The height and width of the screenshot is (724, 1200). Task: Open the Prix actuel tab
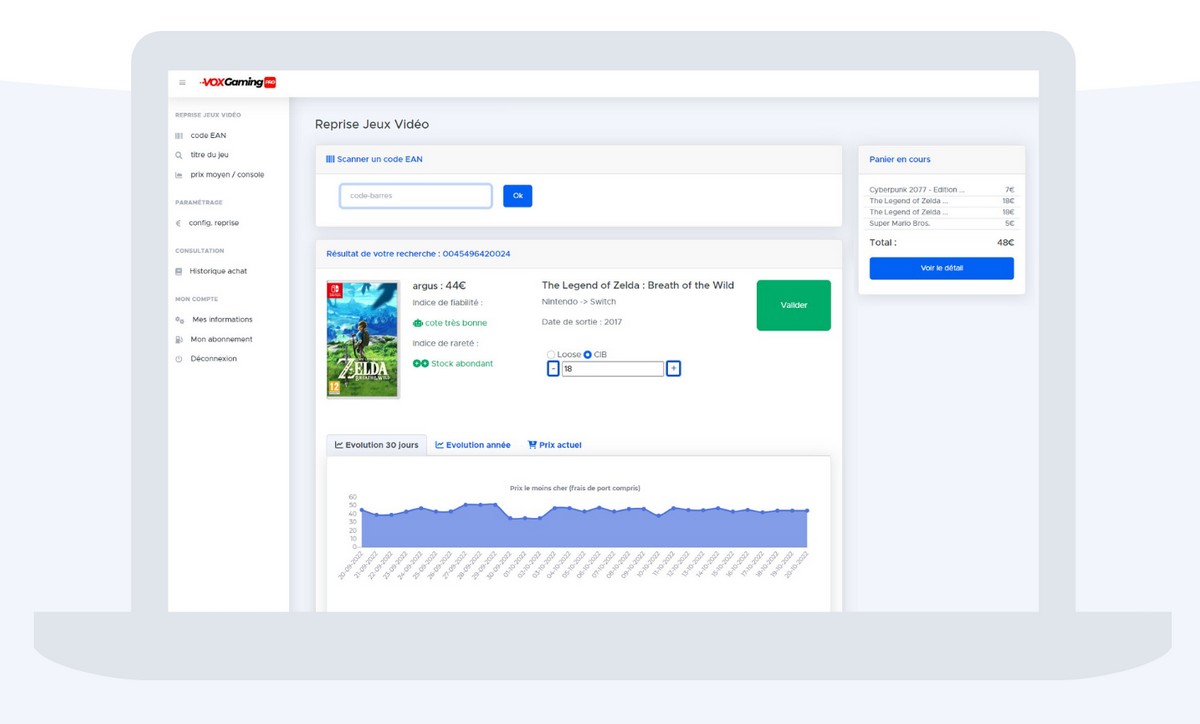554,445
